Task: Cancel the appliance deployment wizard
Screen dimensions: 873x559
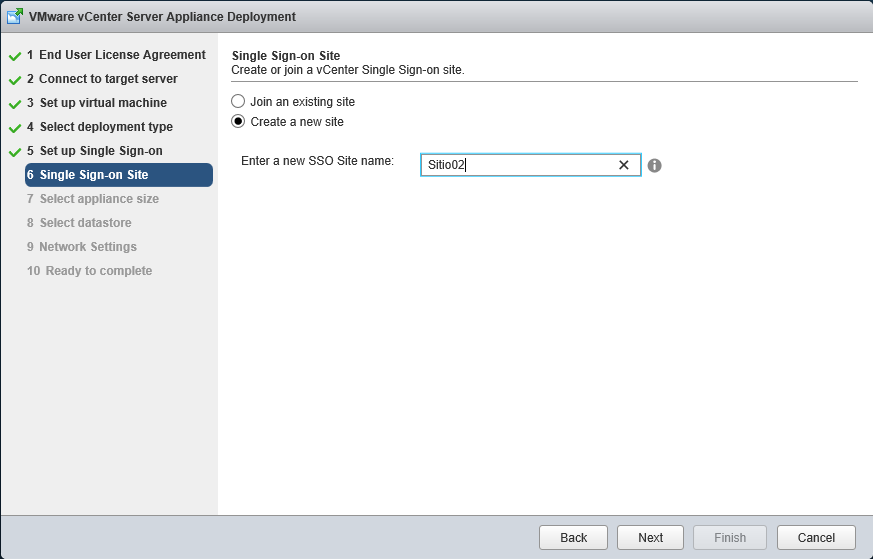Action: point(815,537)
